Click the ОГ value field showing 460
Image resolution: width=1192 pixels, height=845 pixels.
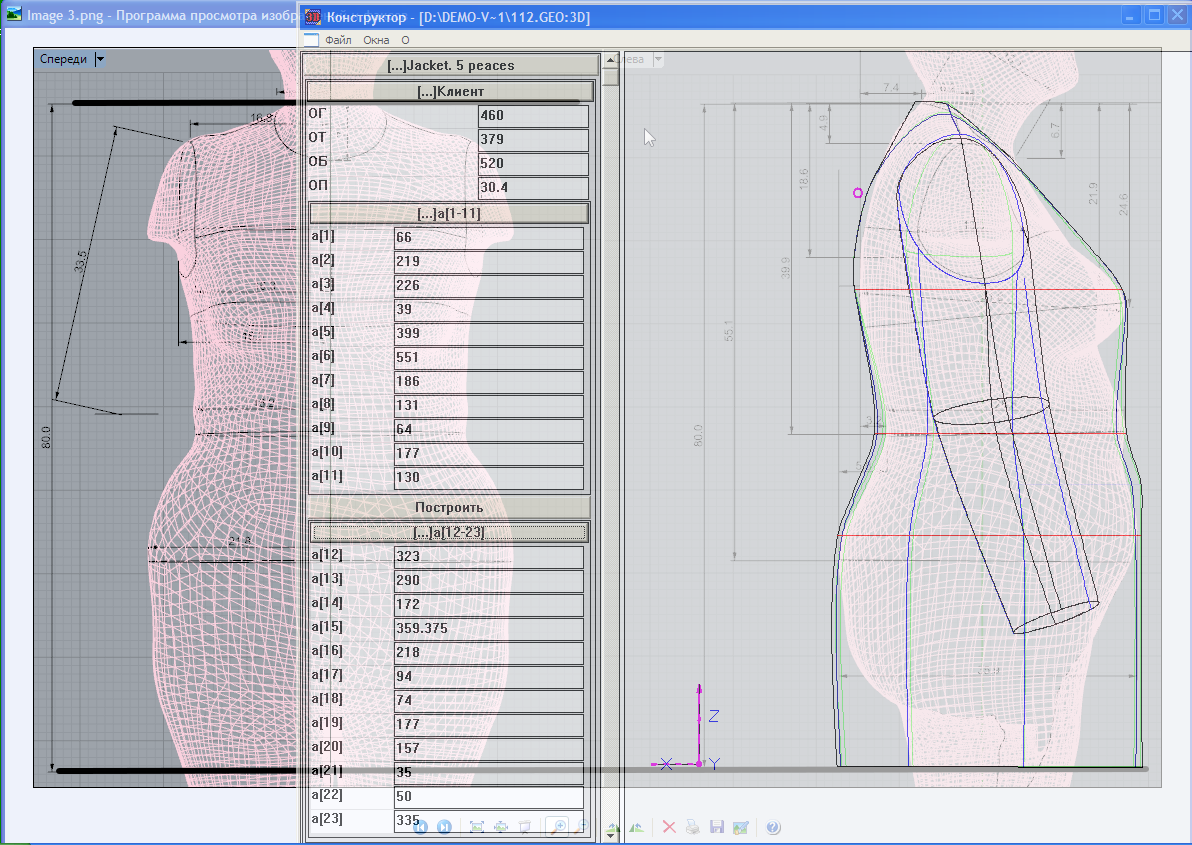click(532, 116)
